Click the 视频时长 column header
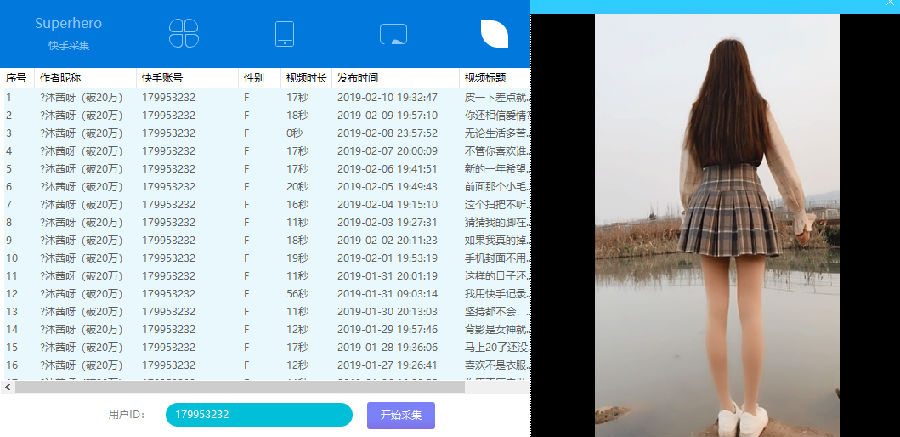The height and width of the screenshot is (437, 900). 306,78
